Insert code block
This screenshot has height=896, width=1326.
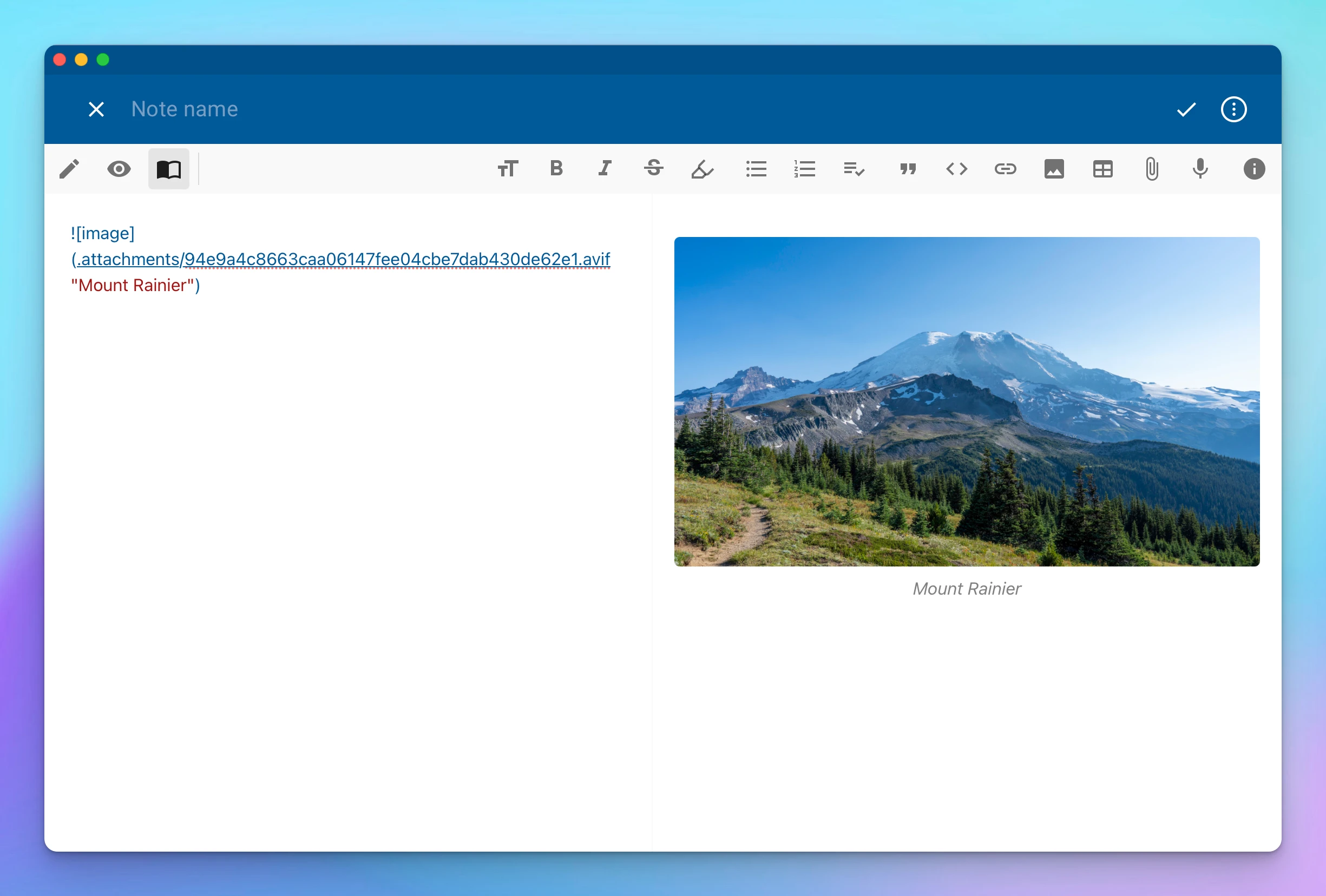point(957,169)
